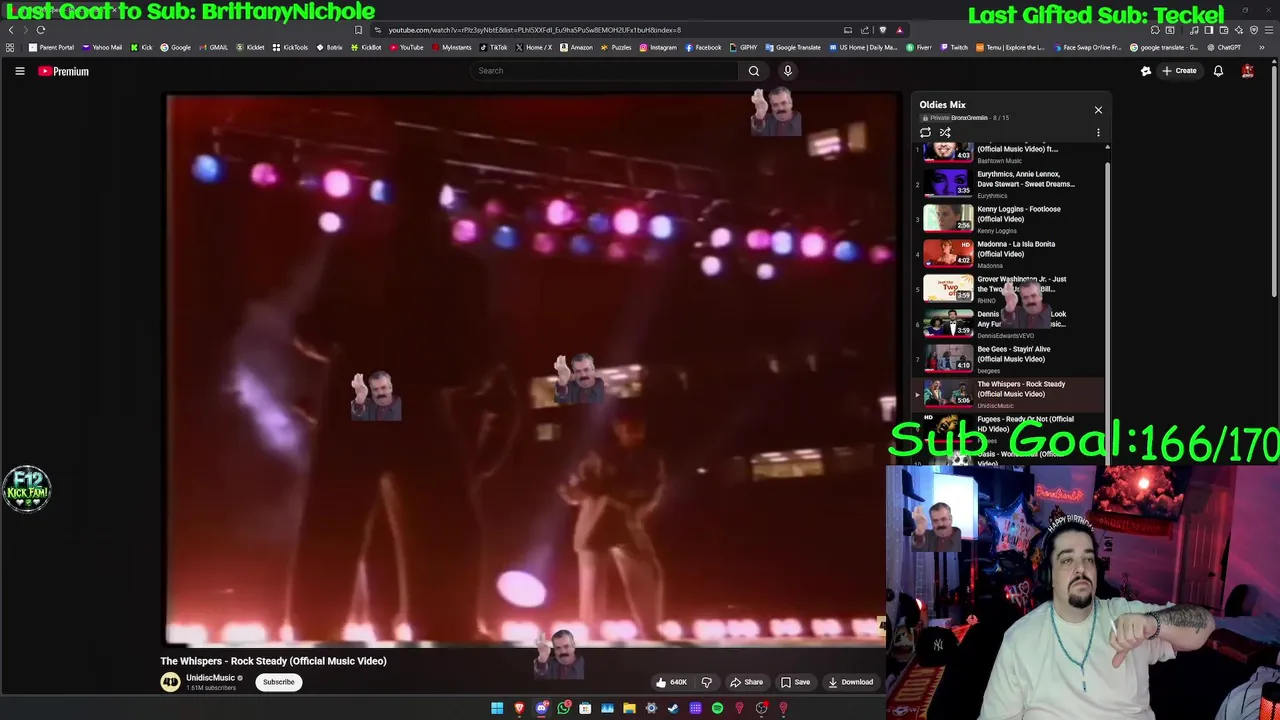Open the Twitch bookmark

954,47
